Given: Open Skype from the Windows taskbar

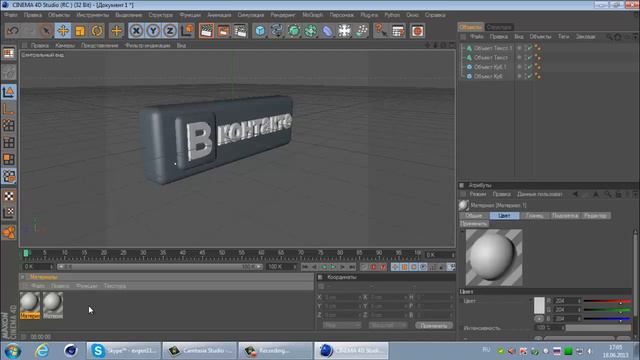Looking at the screenshot, I should click(124, 351).
